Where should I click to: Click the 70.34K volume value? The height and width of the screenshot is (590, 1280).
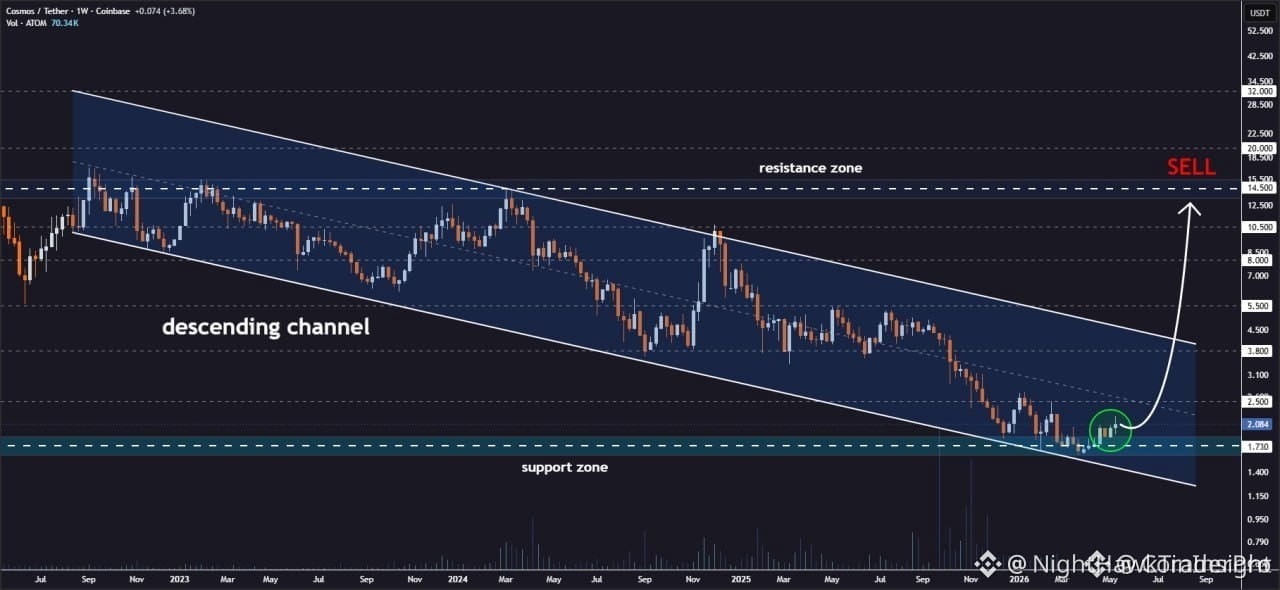pyautogui.click(x=63, y=23)
